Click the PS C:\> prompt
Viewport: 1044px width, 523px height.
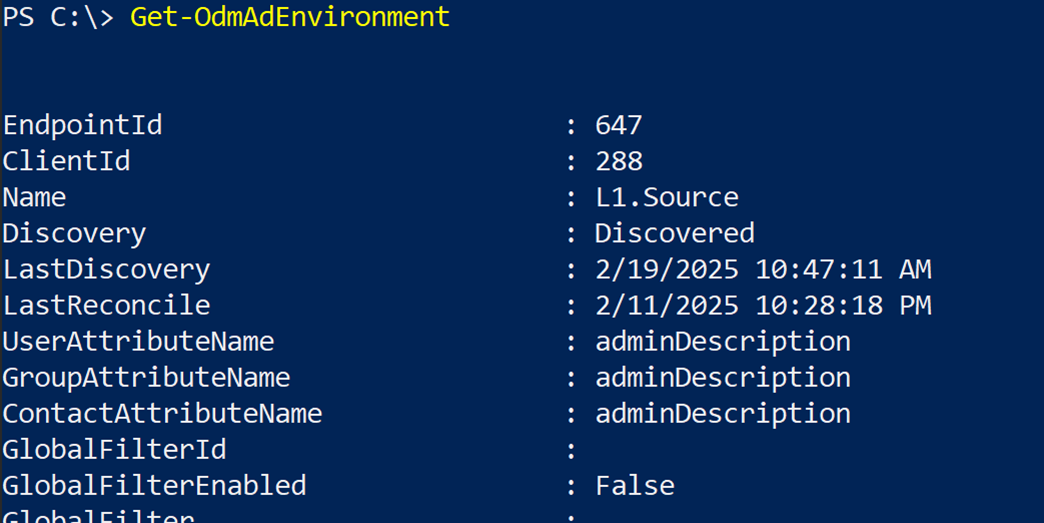pyautogui.click(x=58, y=17)
